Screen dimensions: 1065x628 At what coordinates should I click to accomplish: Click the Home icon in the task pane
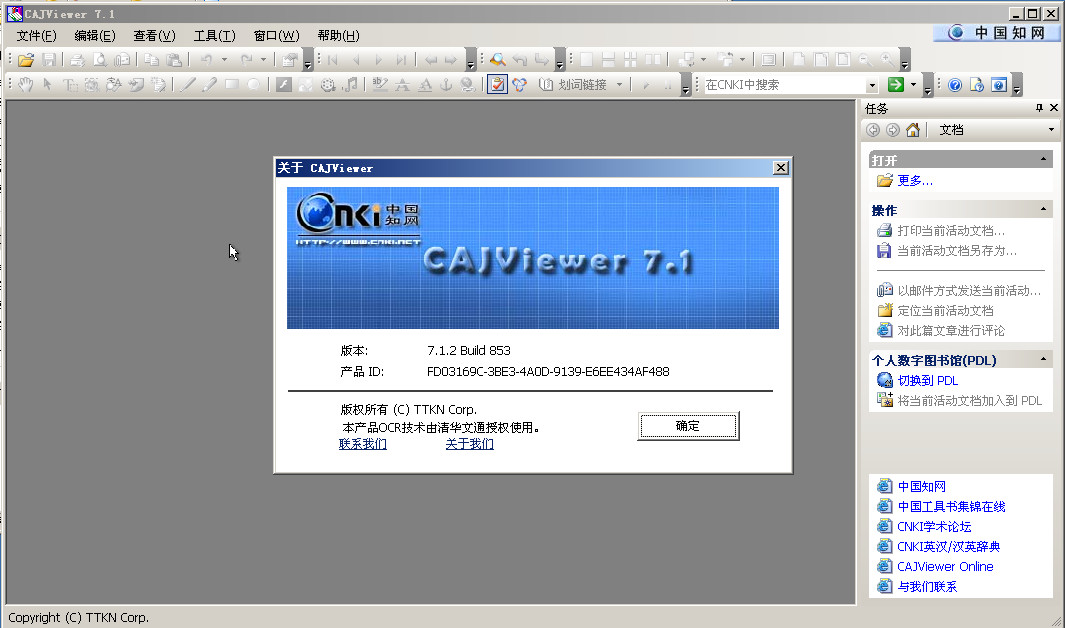[x=912, y=129]
